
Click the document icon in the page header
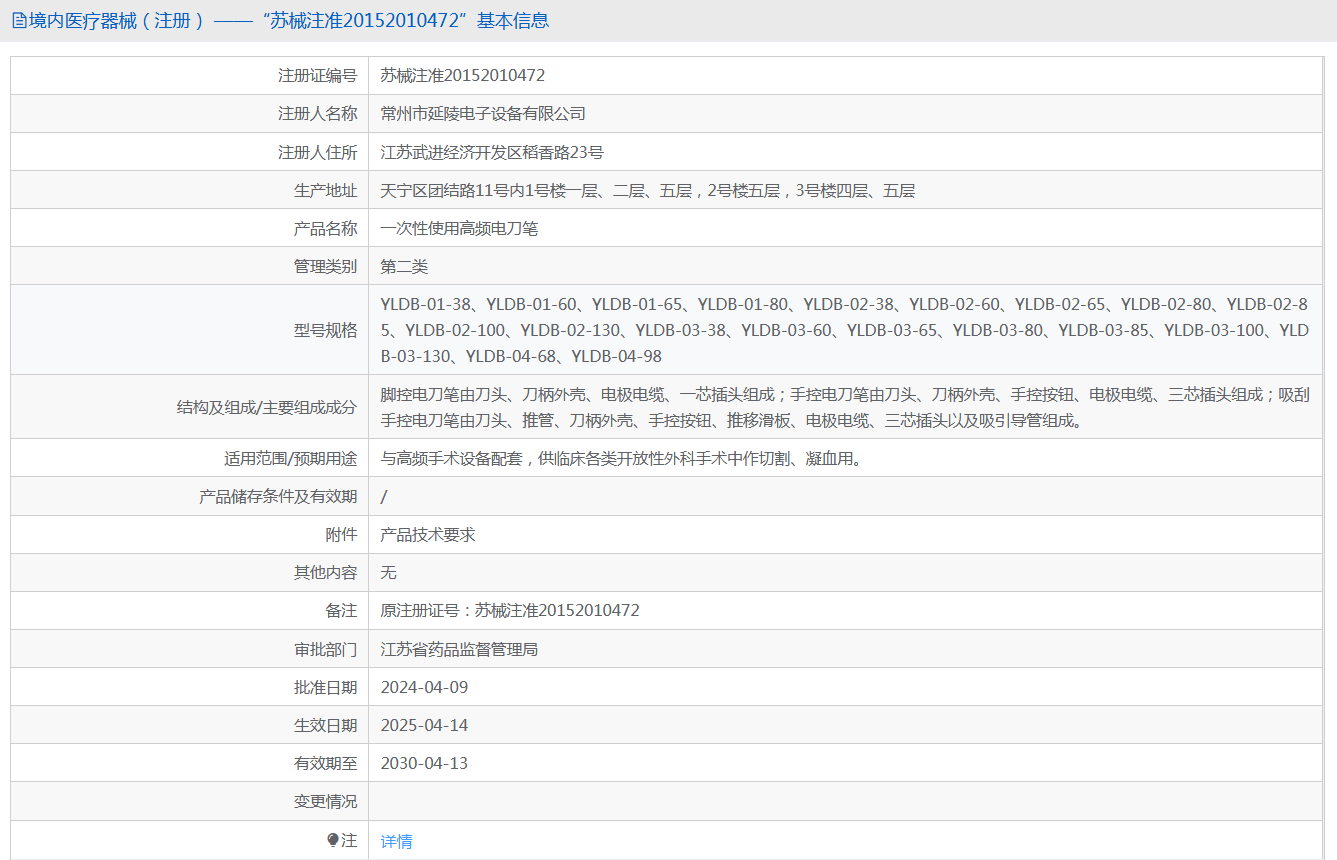point(19,21)
